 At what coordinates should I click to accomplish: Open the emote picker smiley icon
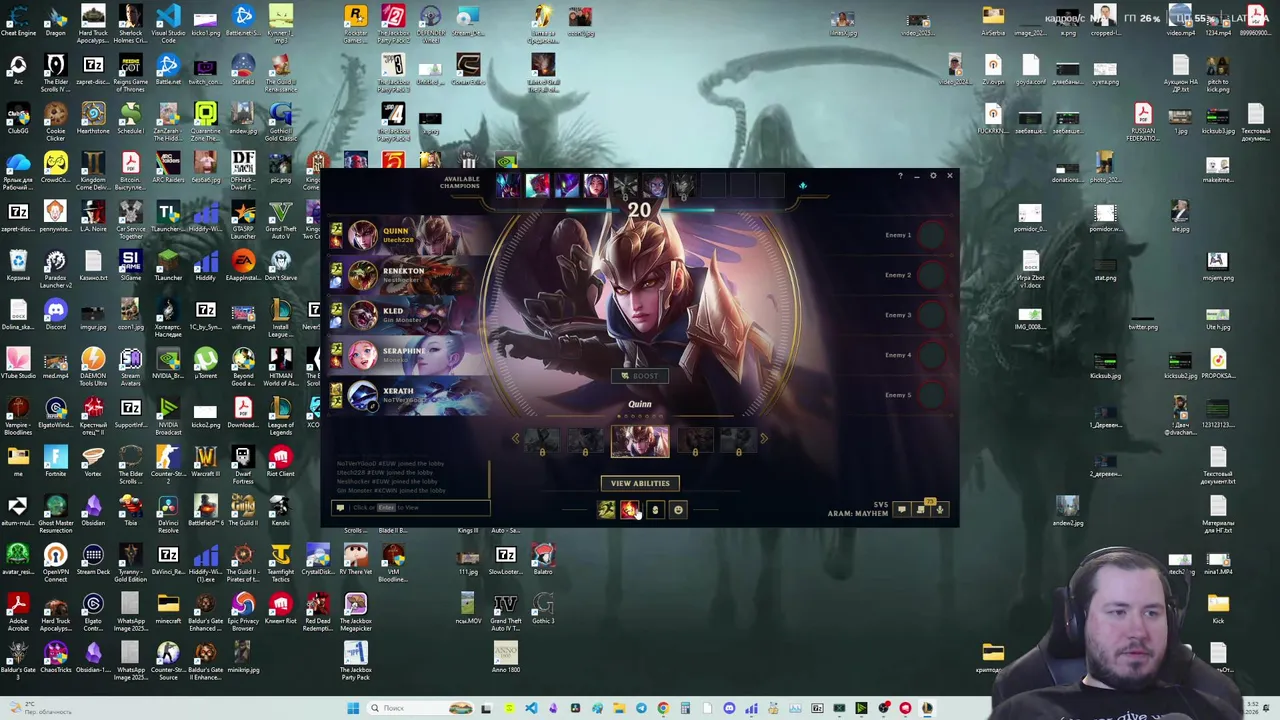678,510
